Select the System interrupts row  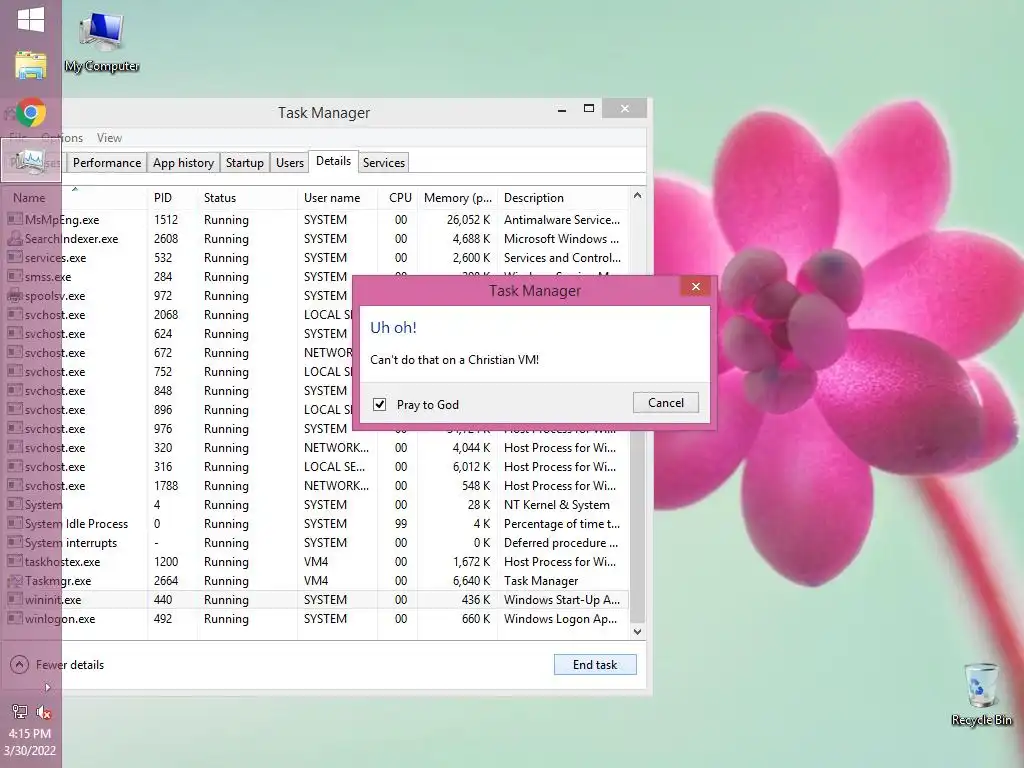click(x=317, y=543)
